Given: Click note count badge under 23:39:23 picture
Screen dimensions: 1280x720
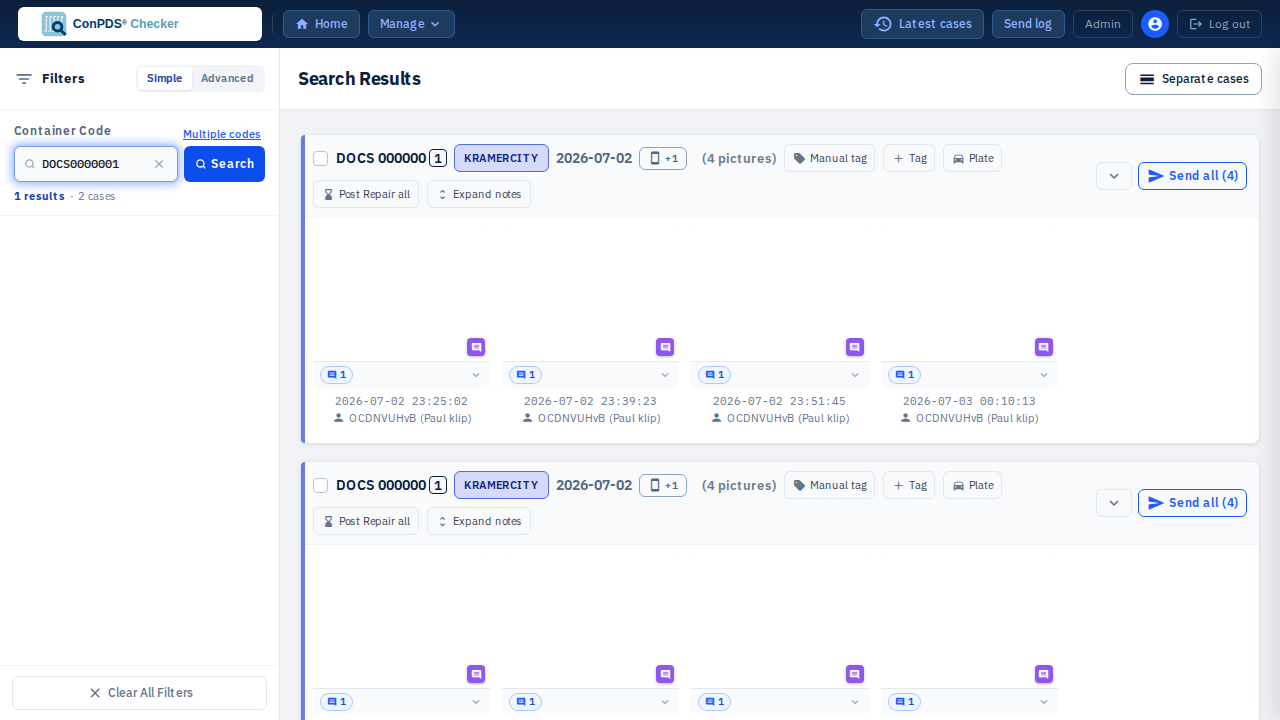Looking at the screenshot, I should 525,375.
